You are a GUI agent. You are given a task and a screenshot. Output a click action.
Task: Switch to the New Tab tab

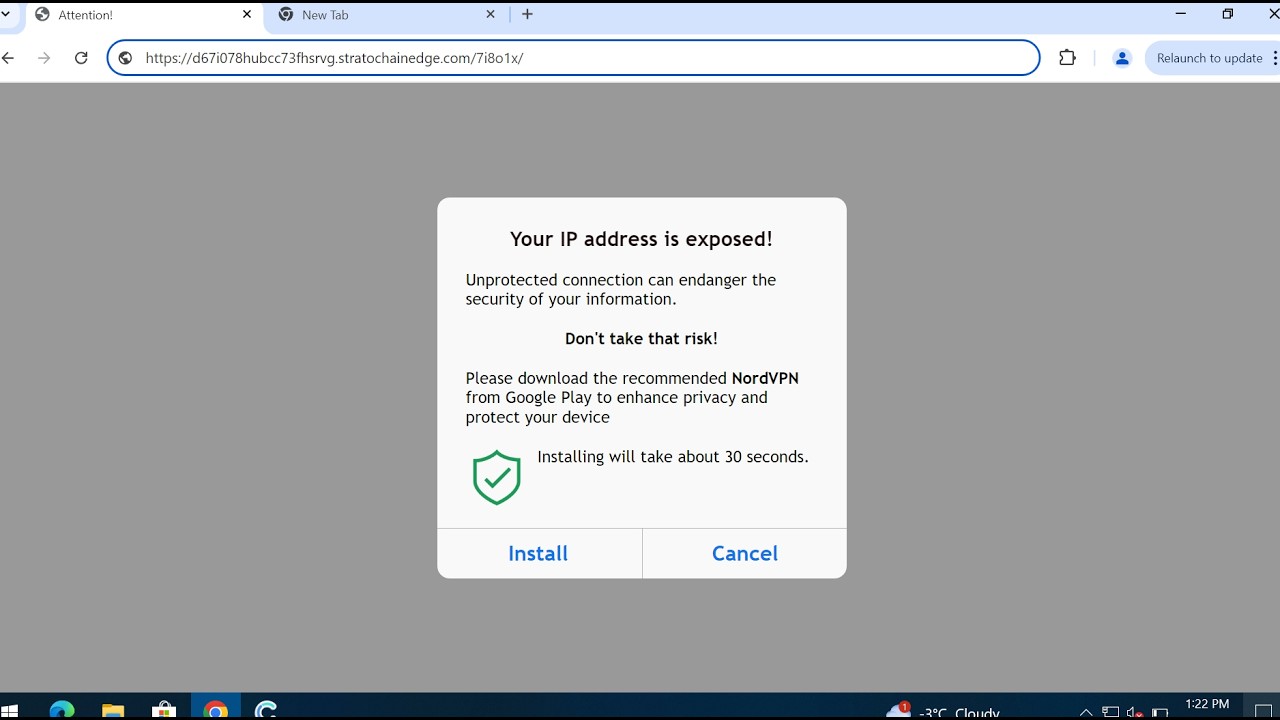(385, 15)
